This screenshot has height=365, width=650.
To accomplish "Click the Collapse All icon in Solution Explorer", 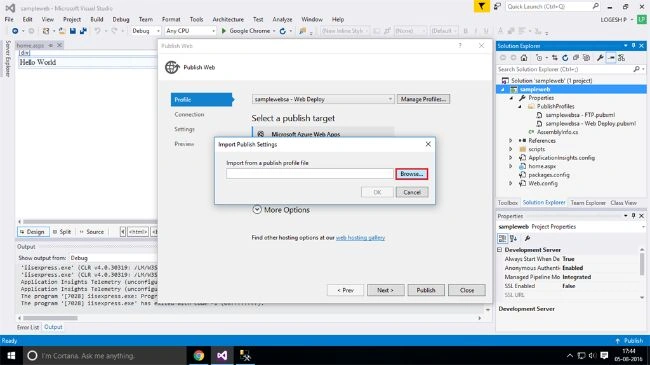I will pos(576,58).
